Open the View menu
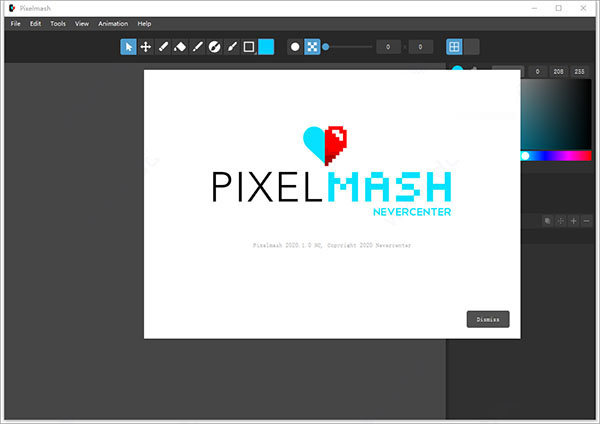The width and height of the screenshot is (600, 424). point(82,24)
